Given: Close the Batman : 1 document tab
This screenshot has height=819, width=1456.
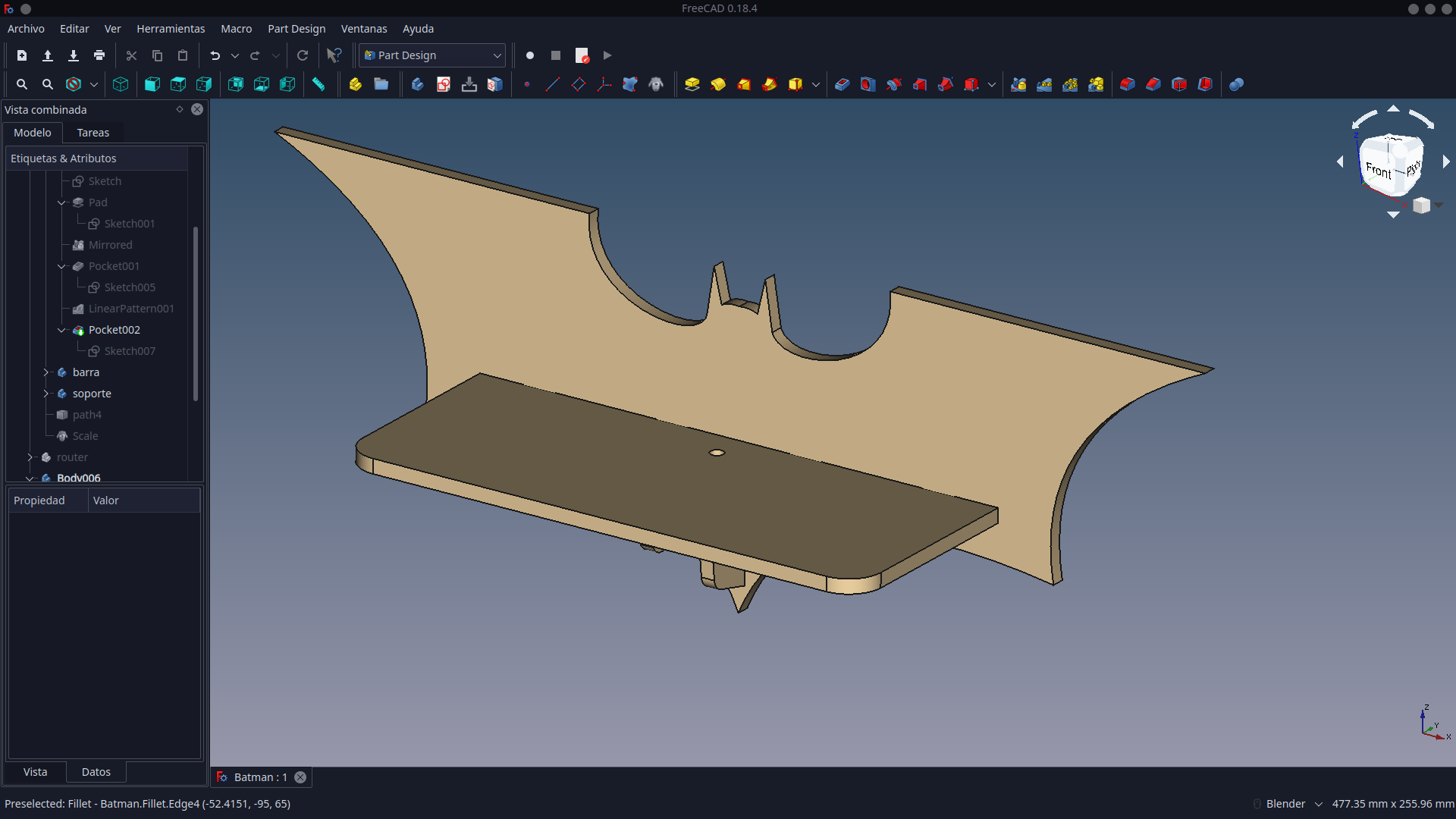Looking at the screenshot, I should (300, 777).
